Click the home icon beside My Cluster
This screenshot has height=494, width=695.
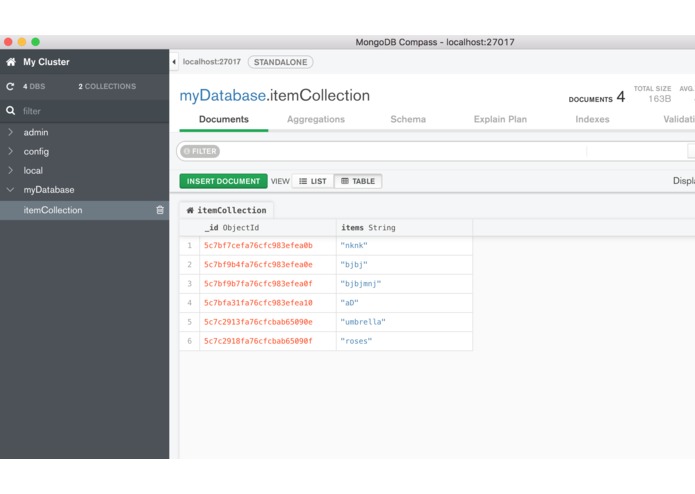pyautogui.click(x=11, y=62)
